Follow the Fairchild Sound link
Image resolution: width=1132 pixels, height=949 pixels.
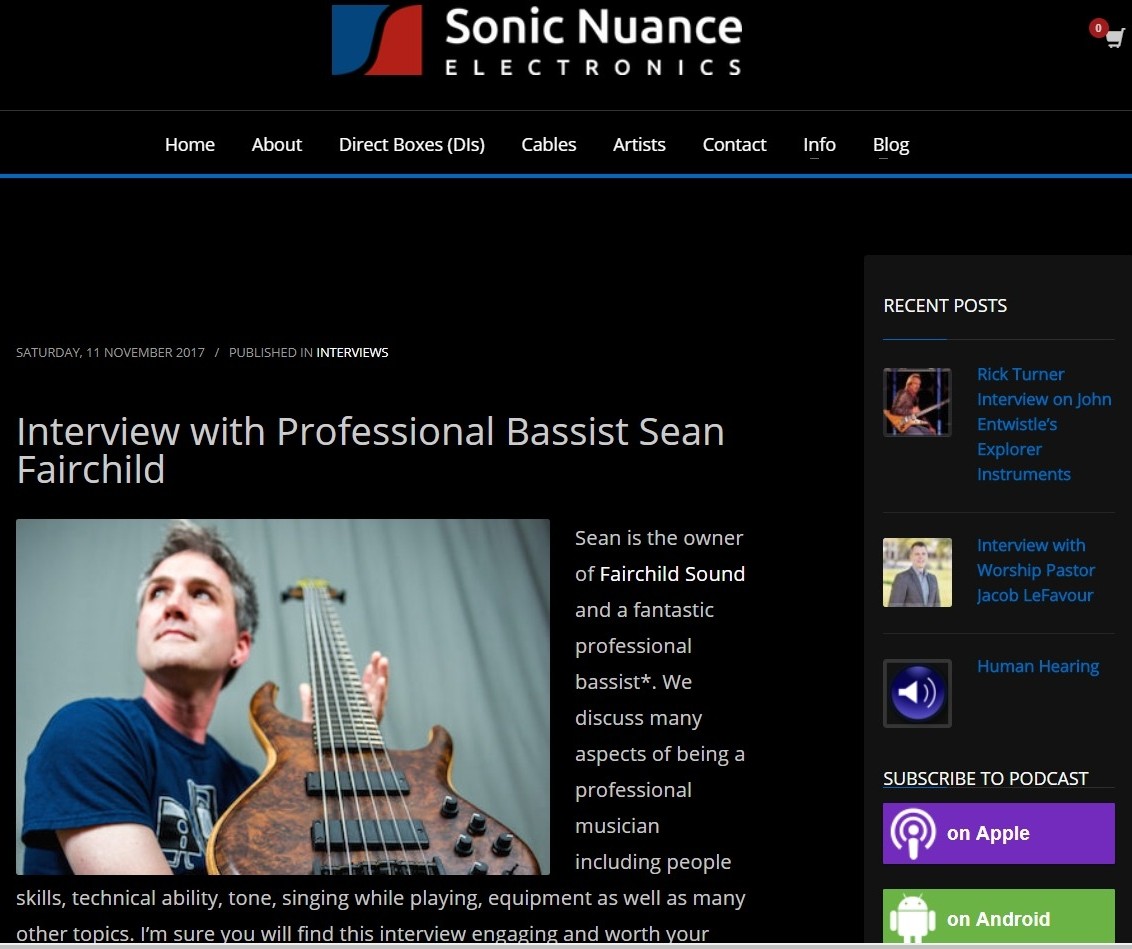[x=673, y=574]
